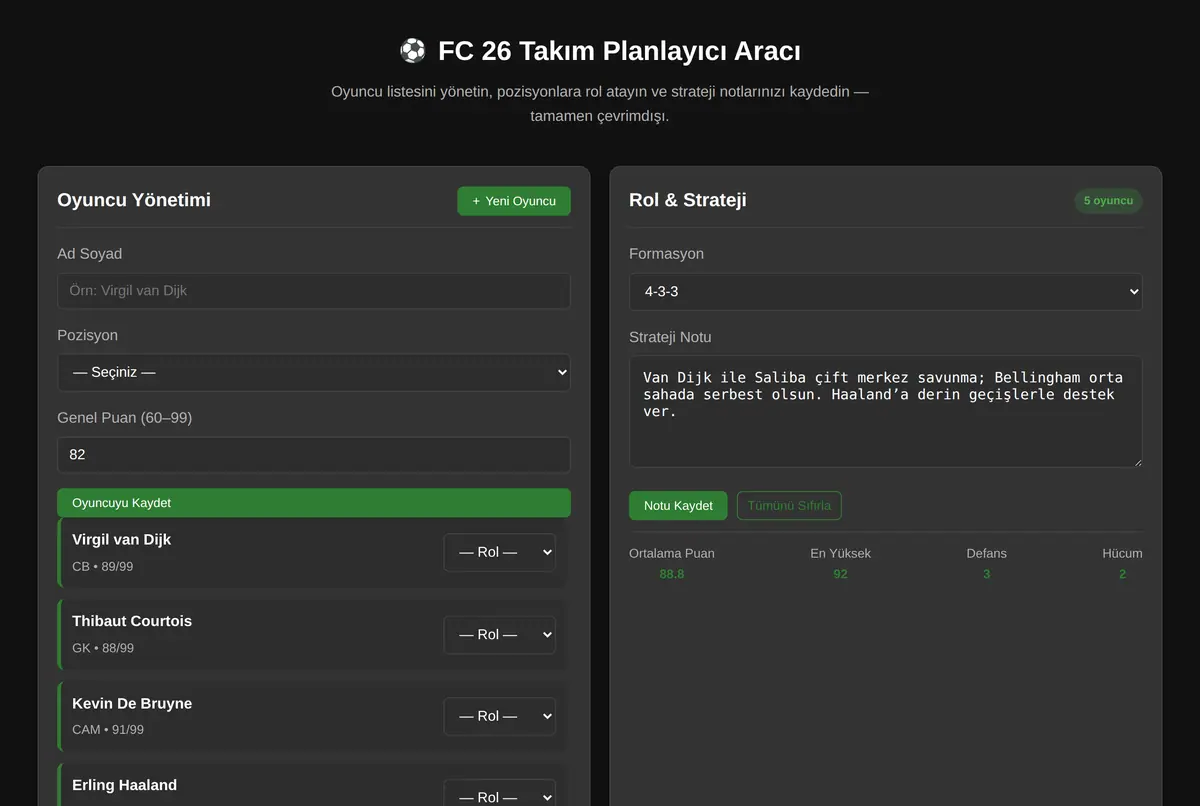Click the Hücum count value 2
This screenshot has width=1200, height=806.
pos(1122,574)
